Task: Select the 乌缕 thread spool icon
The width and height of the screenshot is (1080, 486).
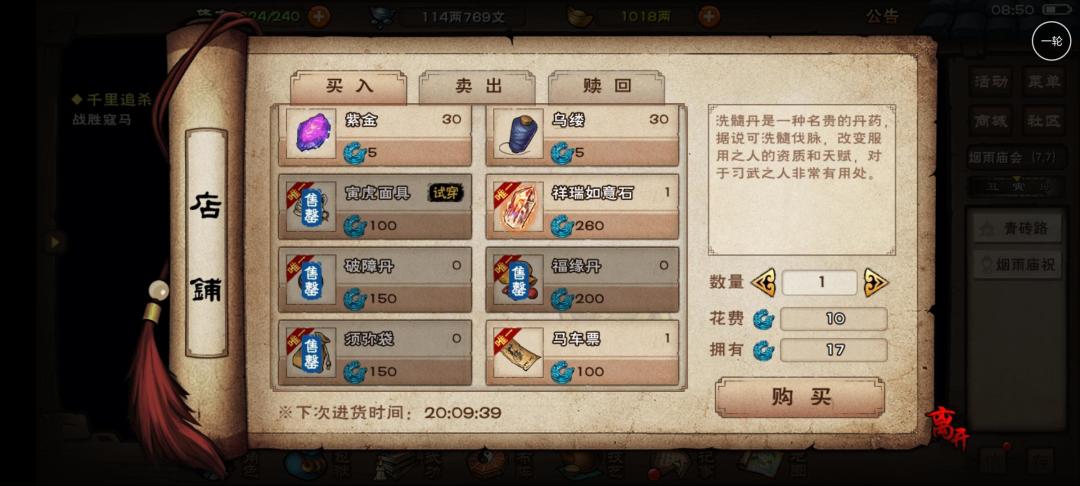Action: [518, 134]
